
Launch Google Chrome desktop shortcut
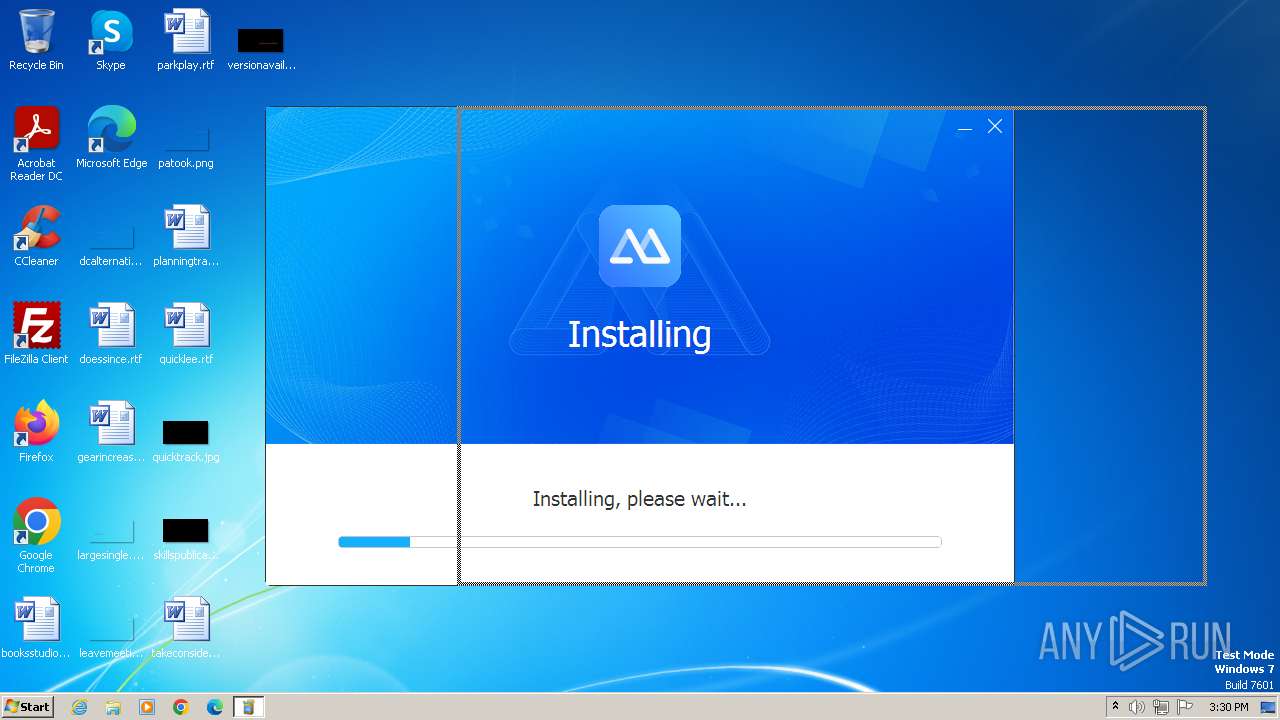coord(36,536)
